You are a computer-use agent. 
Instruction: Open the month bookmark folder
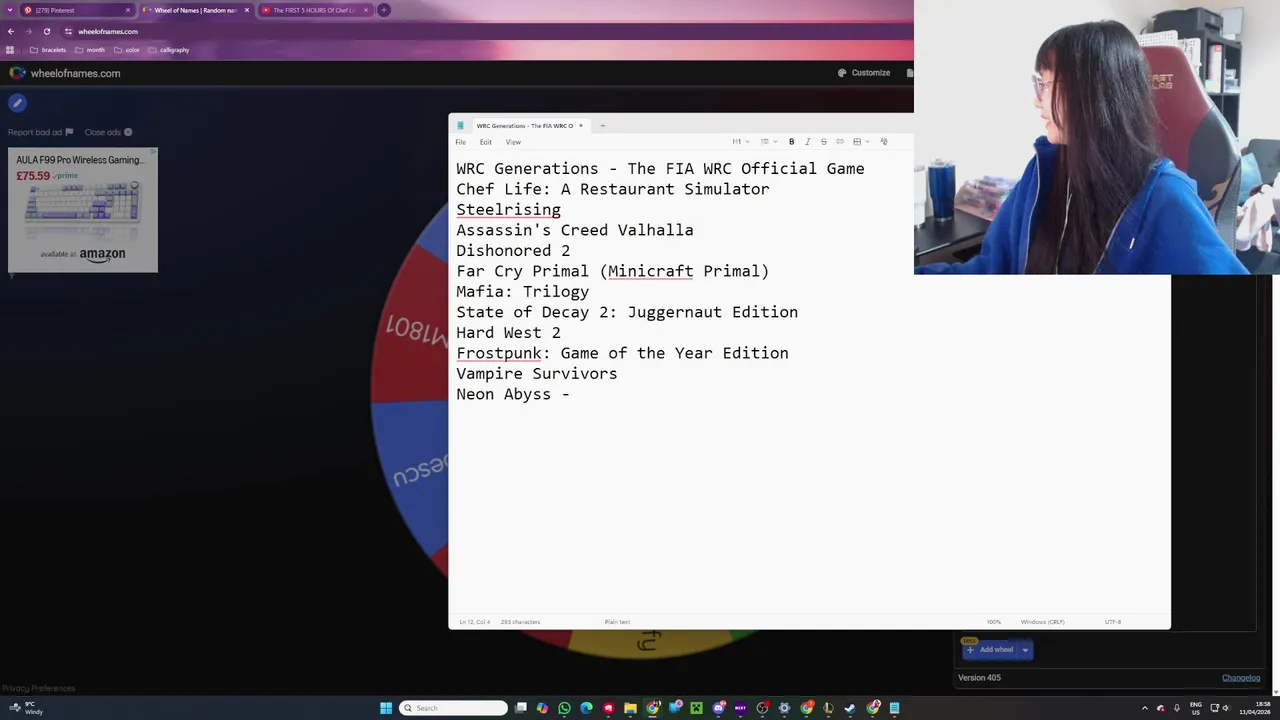90,50
